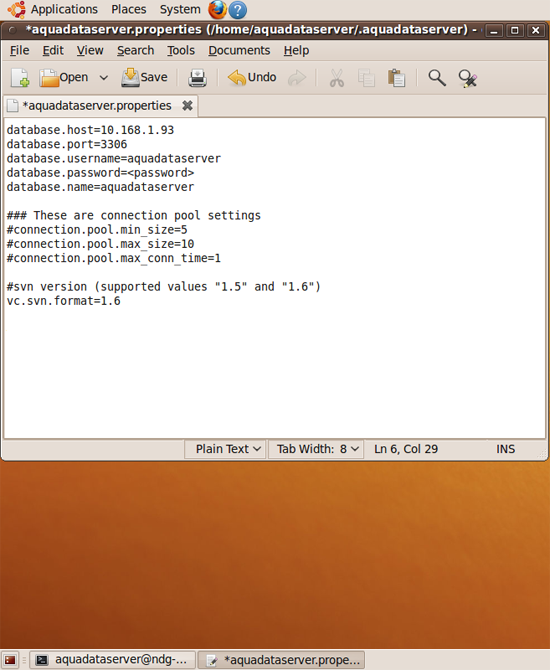The height and width of the screenshot is (670, 550).
Task: Open Find with magnifying glass icon
Action: (437, 78)
